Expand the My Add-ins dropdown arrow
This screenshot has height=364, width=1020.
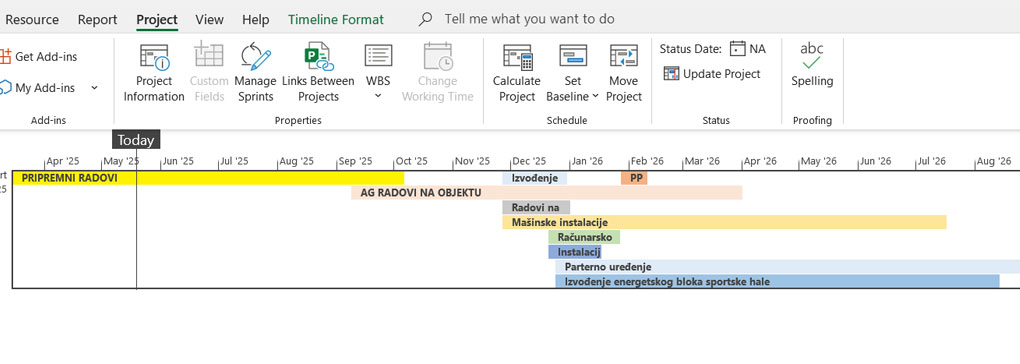click(94, 88)
